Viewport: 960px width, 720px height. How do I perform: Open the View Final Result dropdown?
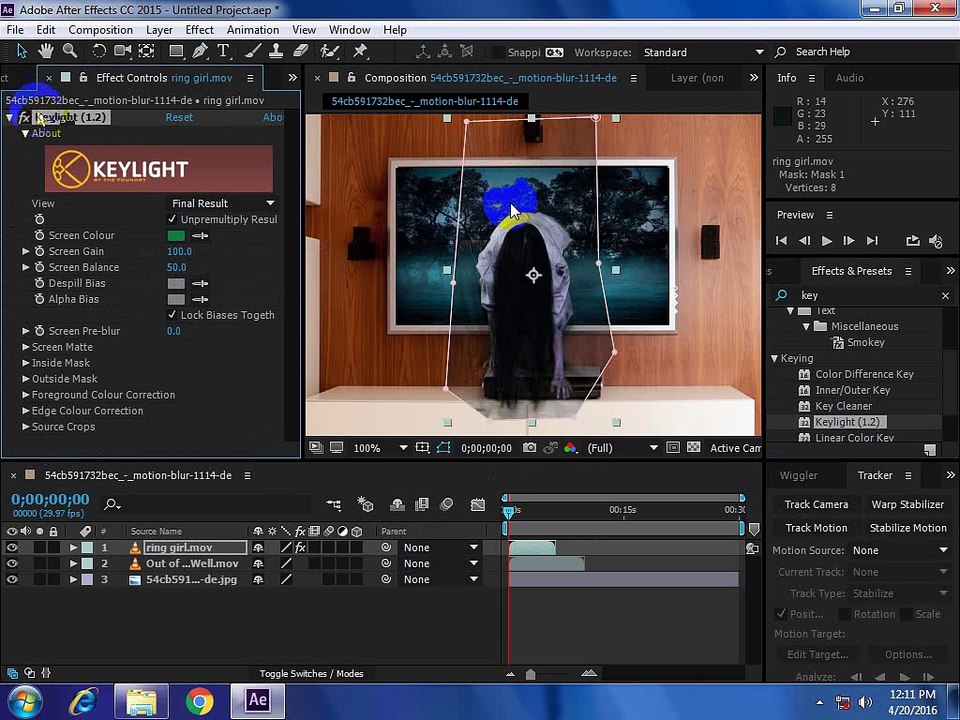tap(222, 203)
